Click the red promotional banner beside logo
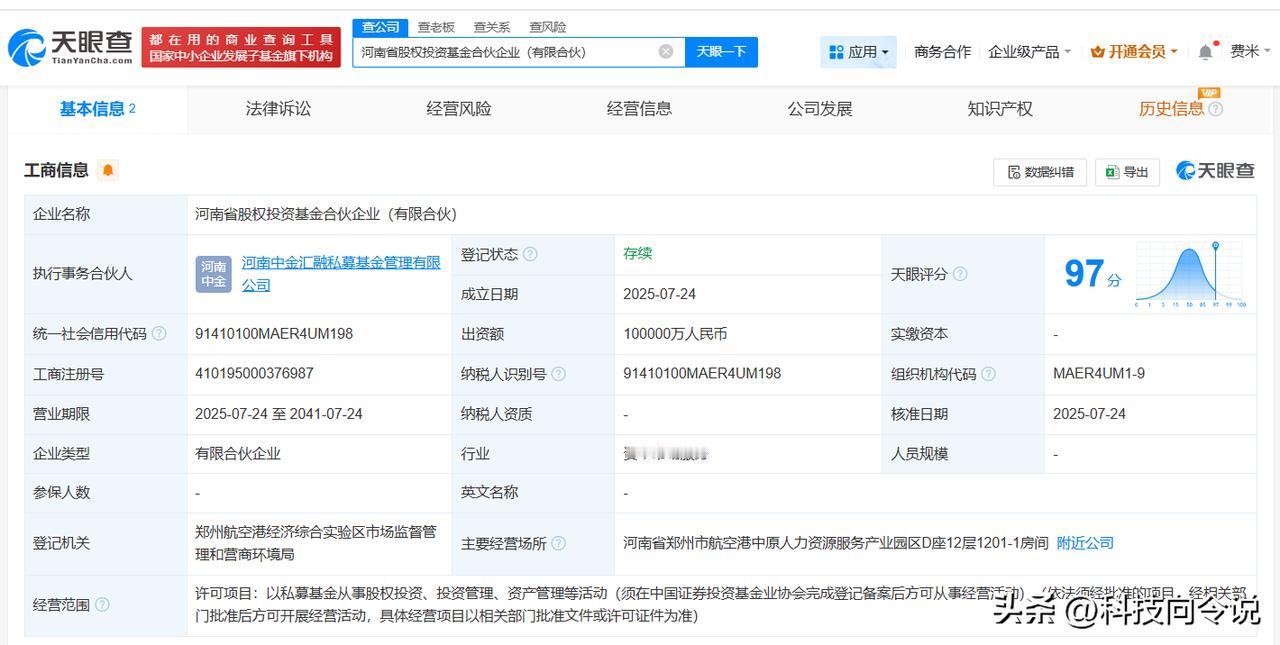This screenshot has width=1280, height=645. (x=241, y=47)
